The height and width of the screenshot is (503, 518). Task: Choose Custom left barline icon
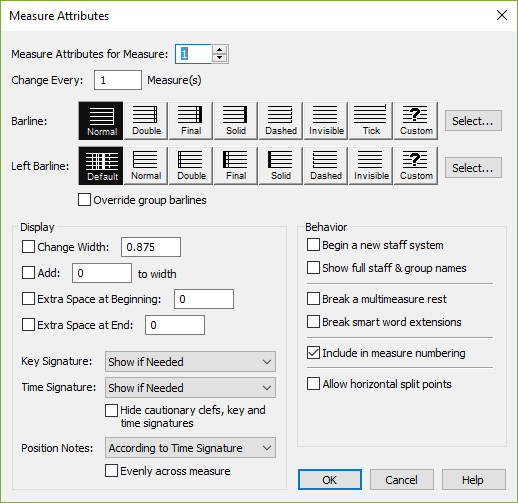[416, 166]
